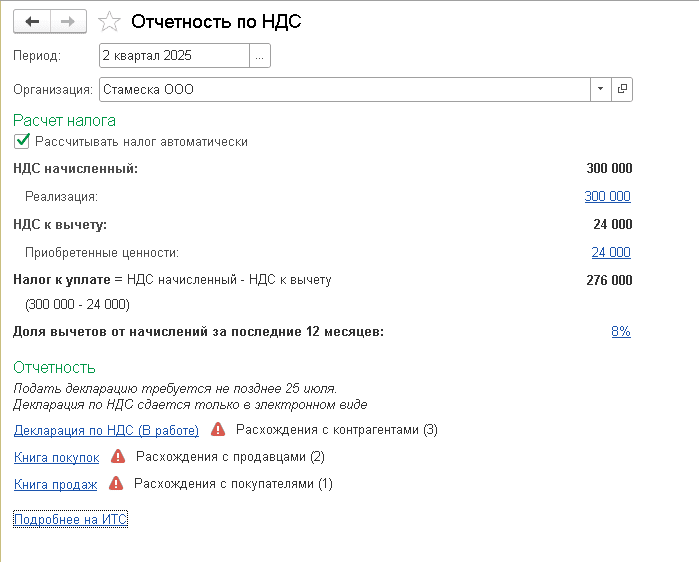Image resolution: width=699 pixels, height=562 pixels.
Task: Click warning icon beside Книга продаж
Action: coord(116,484)
